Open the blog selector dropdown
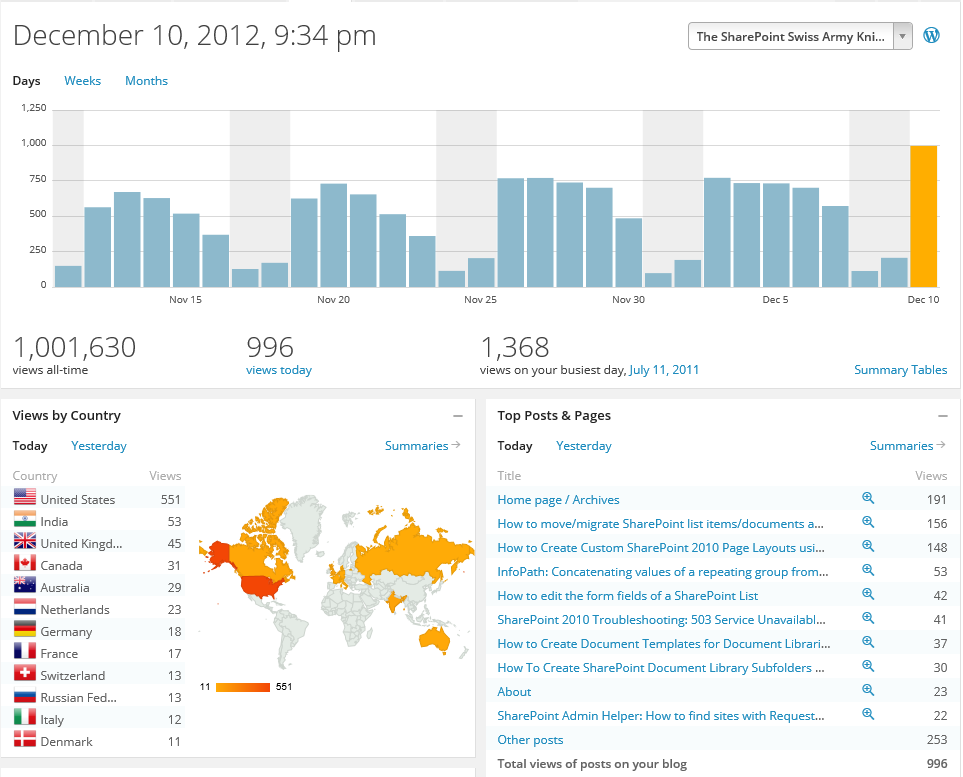 [800, 36]
